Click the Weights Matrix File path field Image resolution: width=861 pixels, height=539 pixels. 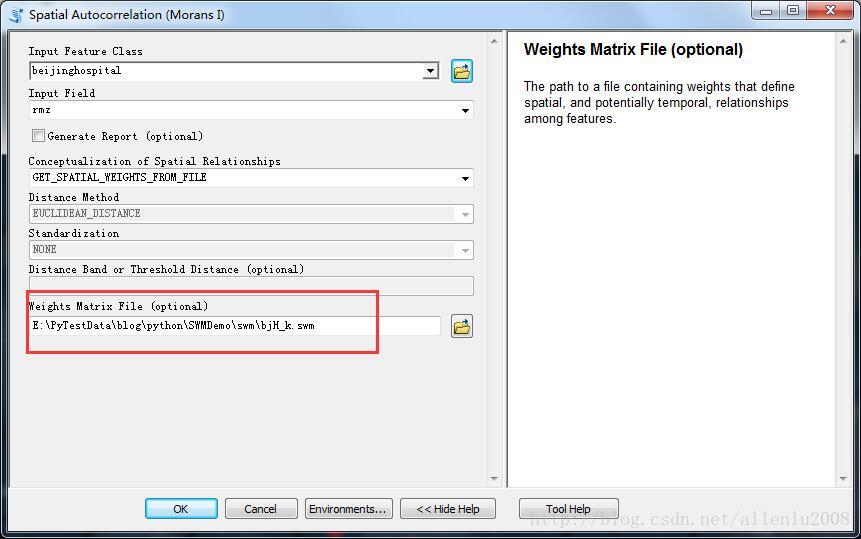(x=234, y=325)
